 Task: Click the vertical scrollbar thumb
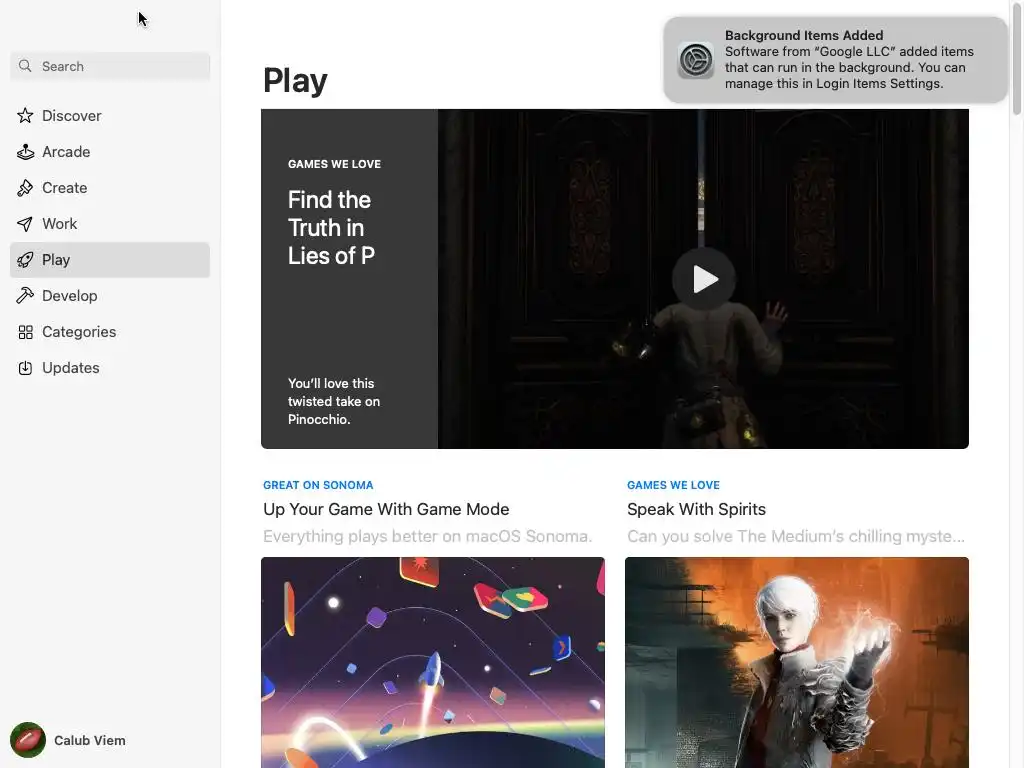(x=1016, y=60)
